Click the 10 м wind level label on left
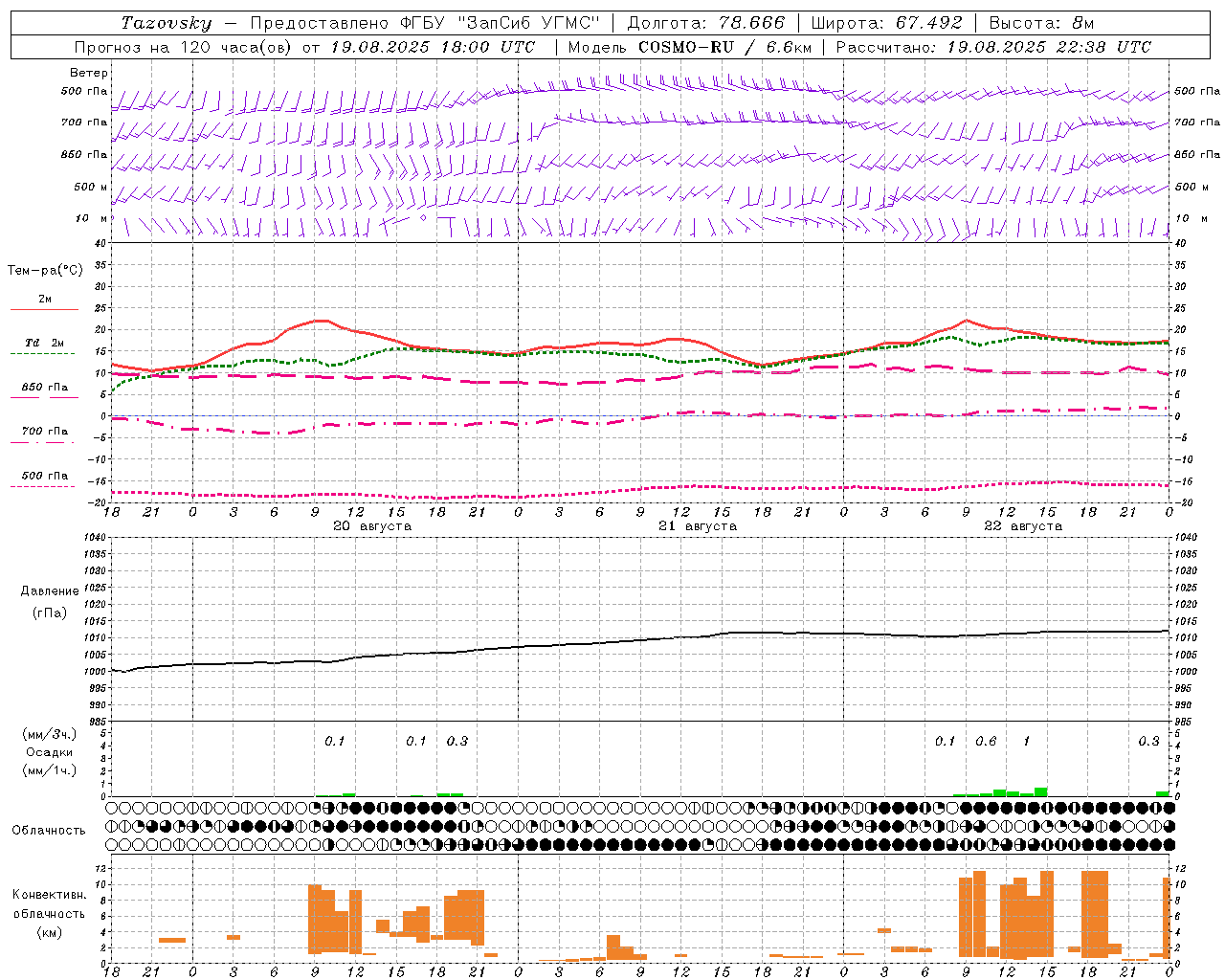The width and height of the screenshot is (1225, 980). tap(93, 218)
